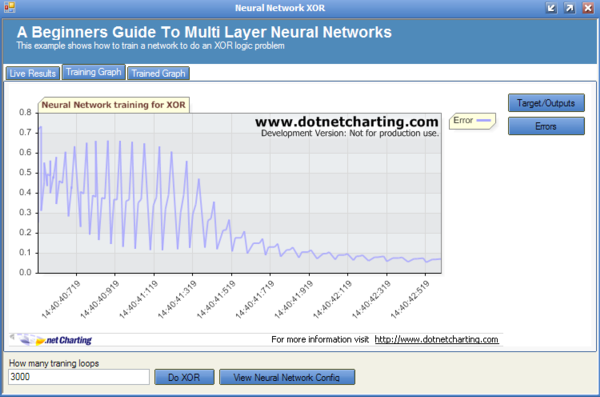Click the y-axis value 0.0

[x=25, y=273]
